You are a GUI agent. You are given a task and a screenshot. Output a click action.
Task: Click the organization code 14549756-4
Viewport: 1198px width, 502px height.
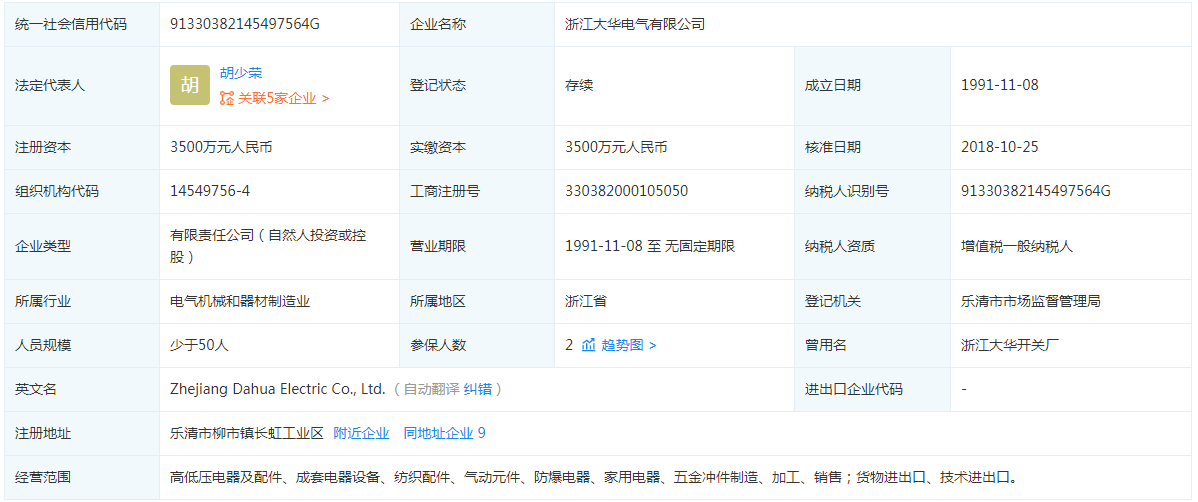210,191
